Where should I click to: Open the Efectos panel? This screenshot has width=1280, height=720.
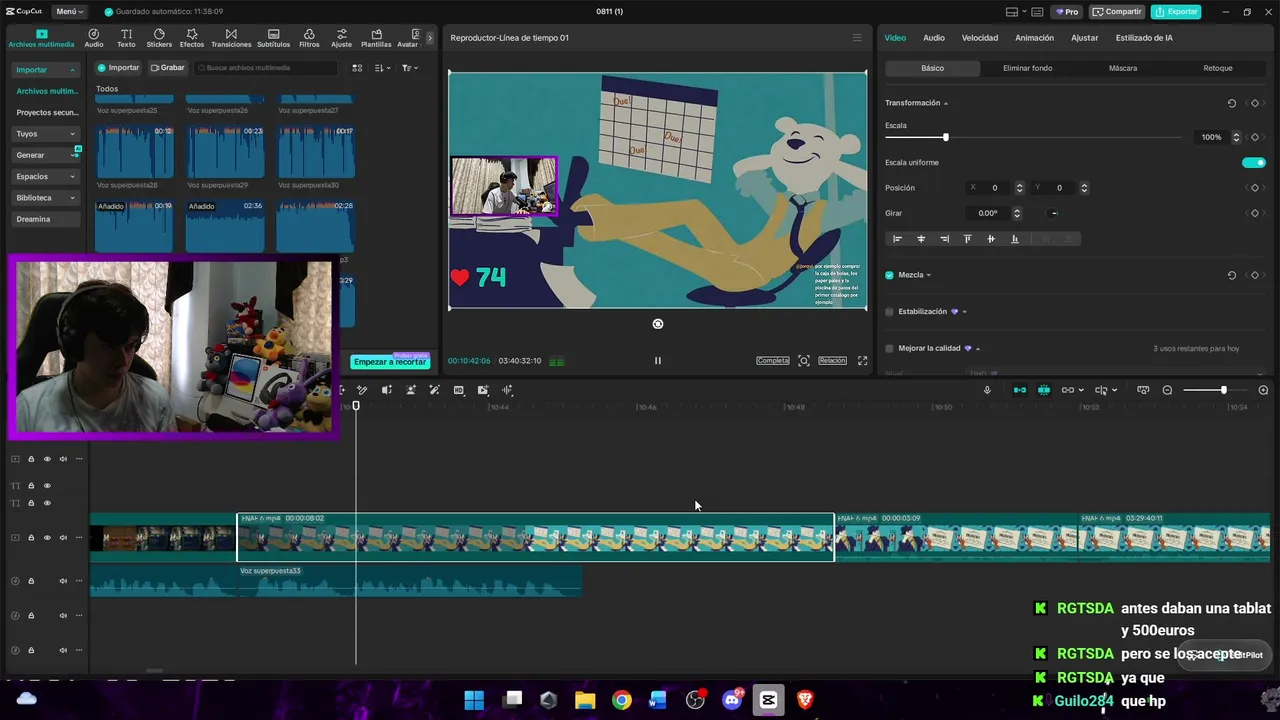pyautogui.click(x=192, y=38)
